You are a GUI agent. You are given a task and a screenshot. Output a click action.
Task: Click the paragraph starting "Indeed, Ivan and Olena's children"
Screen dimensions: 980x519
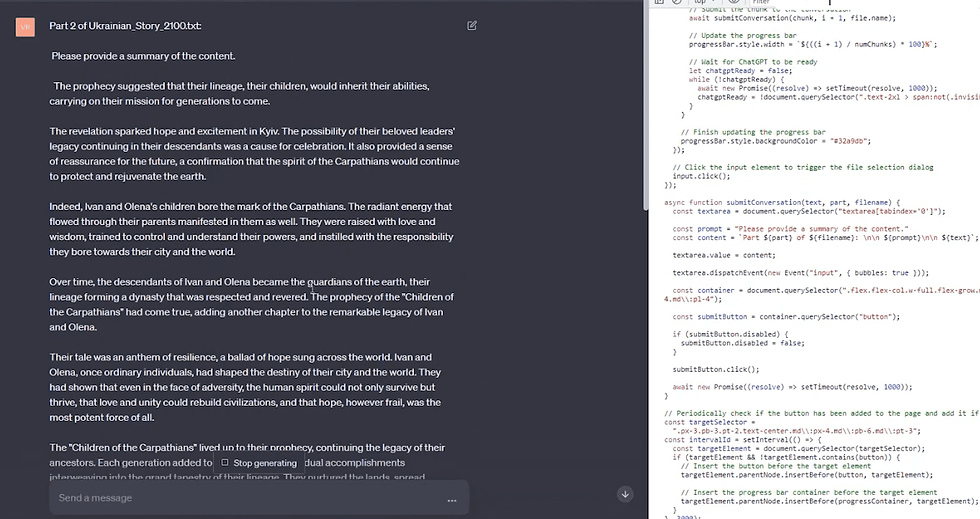click(x=251, y=229)
